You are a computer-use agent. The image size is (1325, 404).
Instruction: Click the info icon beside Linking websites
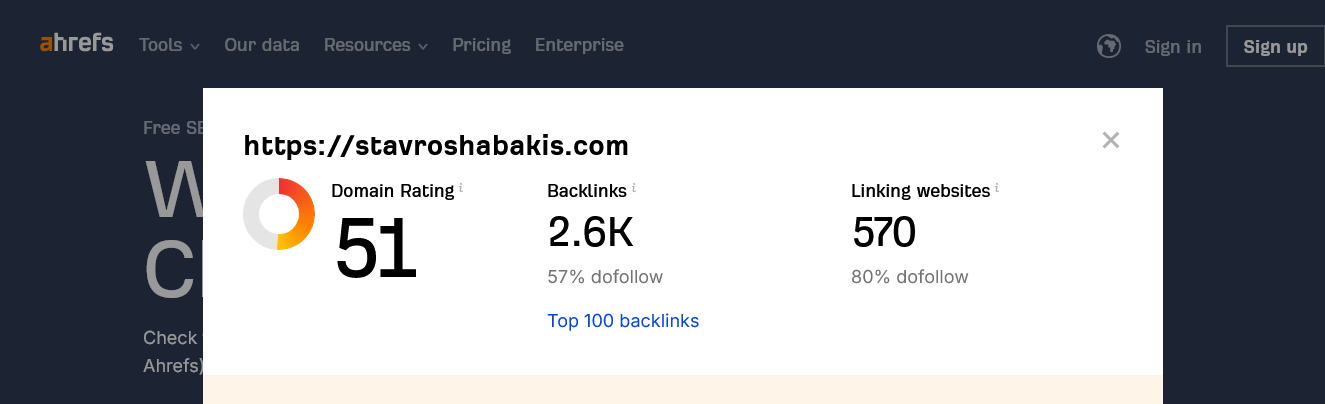click(997, 188)
